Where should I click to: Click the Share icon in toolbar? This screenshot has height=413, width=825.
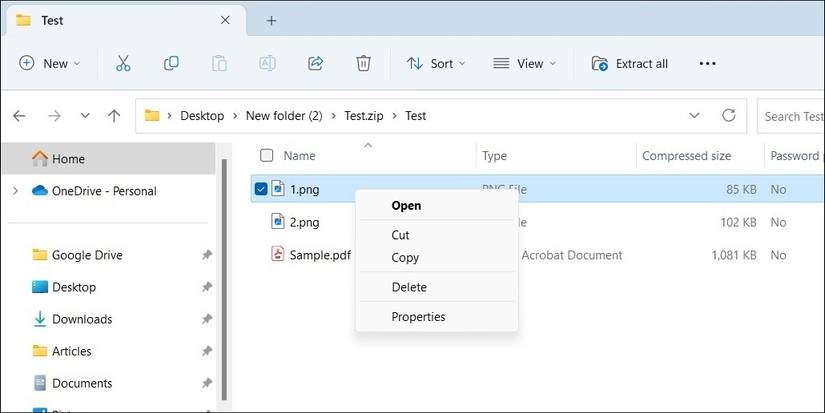pyautogui.click(x=315, y=64)
